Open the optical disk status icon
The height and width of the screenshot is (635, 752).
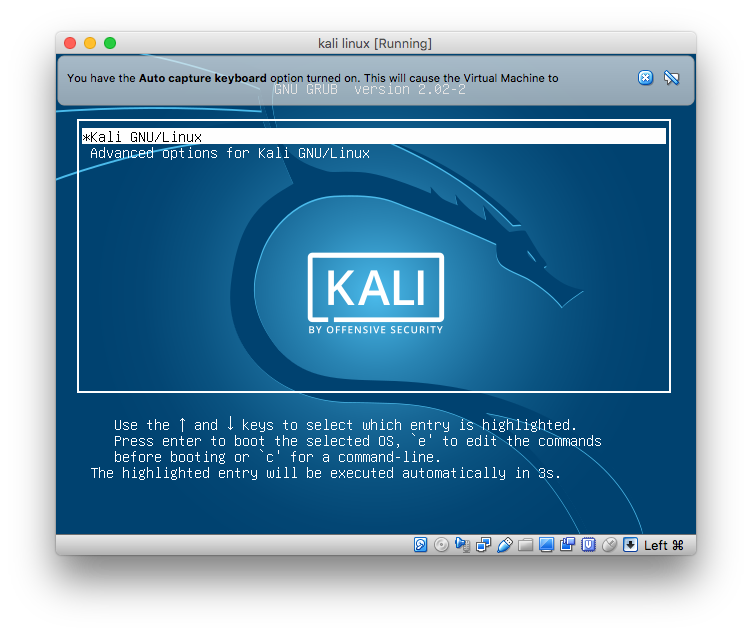442,545
